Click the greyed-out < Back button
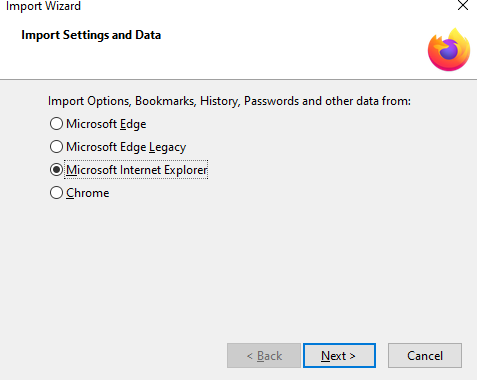The height and width of the screenshot is (380, 477). 264,356
